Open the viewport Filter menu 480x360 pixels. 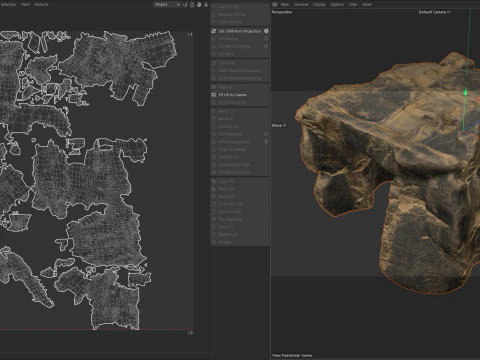tap(353, 5)
